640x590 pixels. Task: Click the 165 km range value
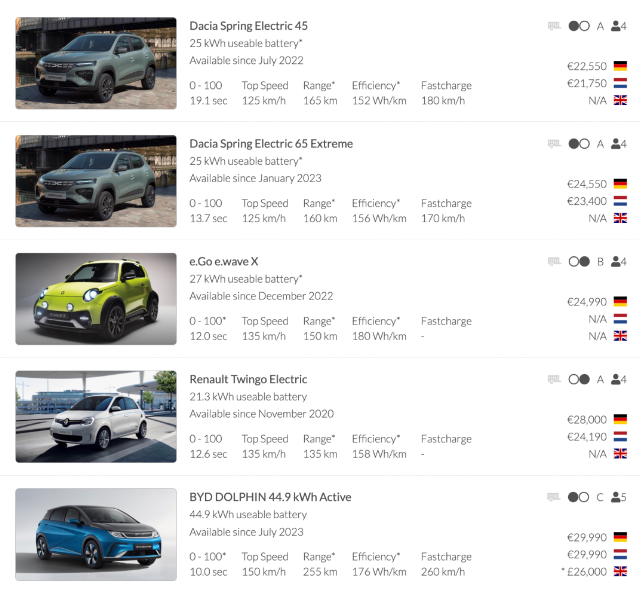(320, 101)
